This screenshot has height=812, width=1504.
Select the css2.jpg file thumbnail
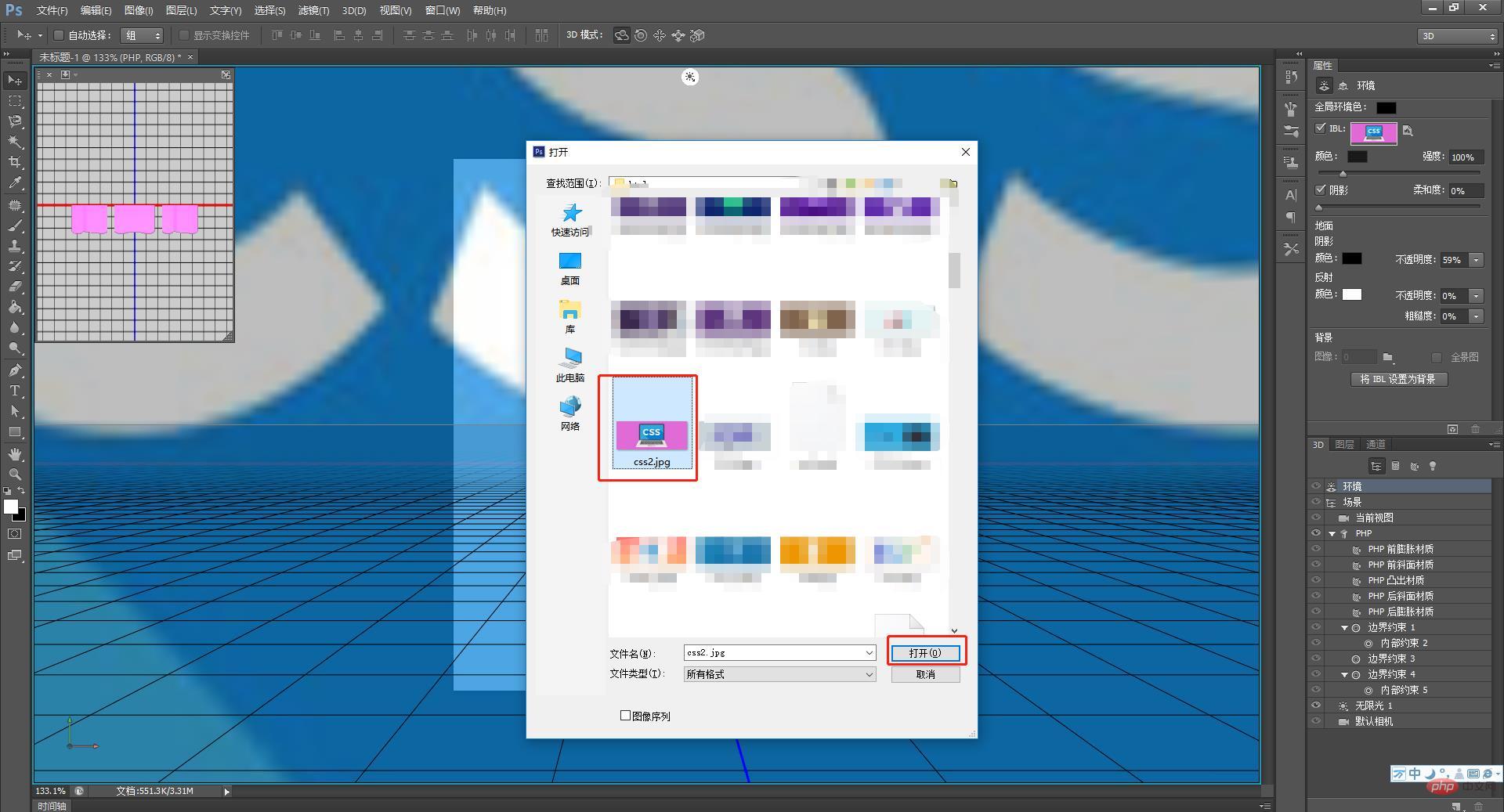652,424
